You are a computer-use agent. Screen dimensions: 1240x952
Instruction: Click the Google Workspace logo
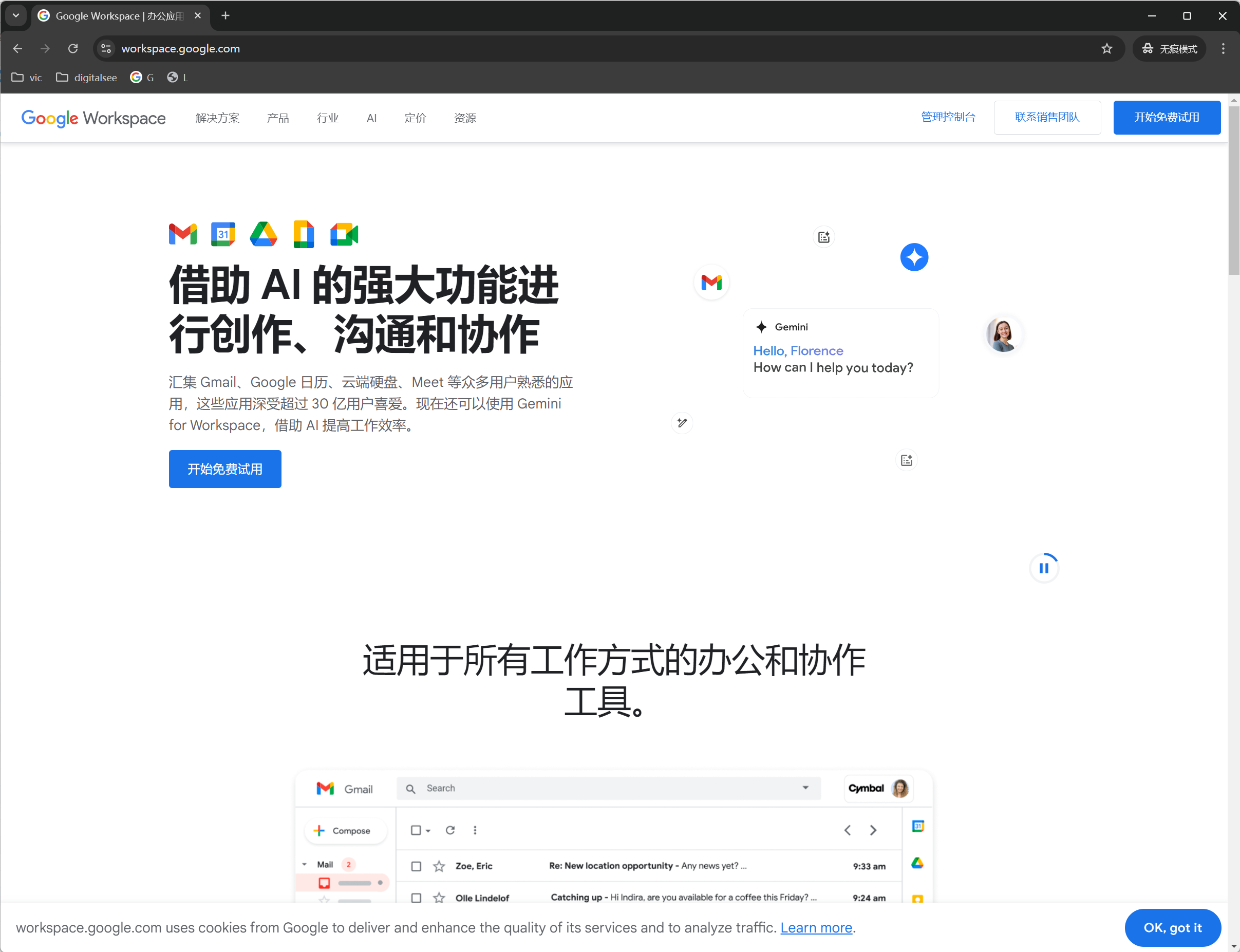93,118
